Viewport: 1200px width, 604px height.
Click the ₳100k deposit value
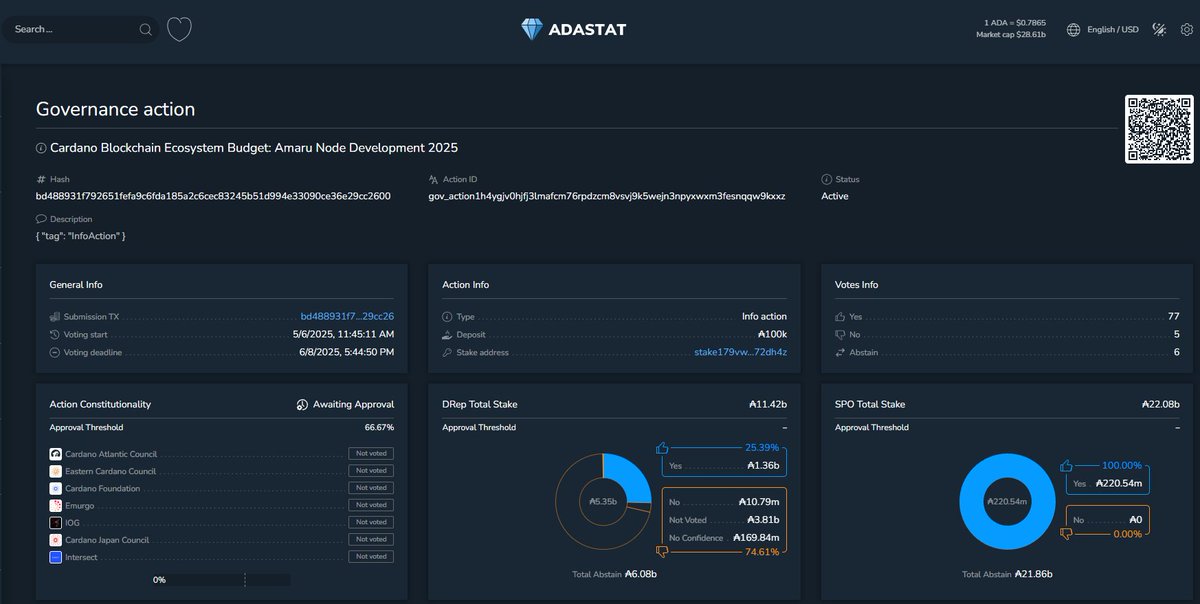(772, 334)
